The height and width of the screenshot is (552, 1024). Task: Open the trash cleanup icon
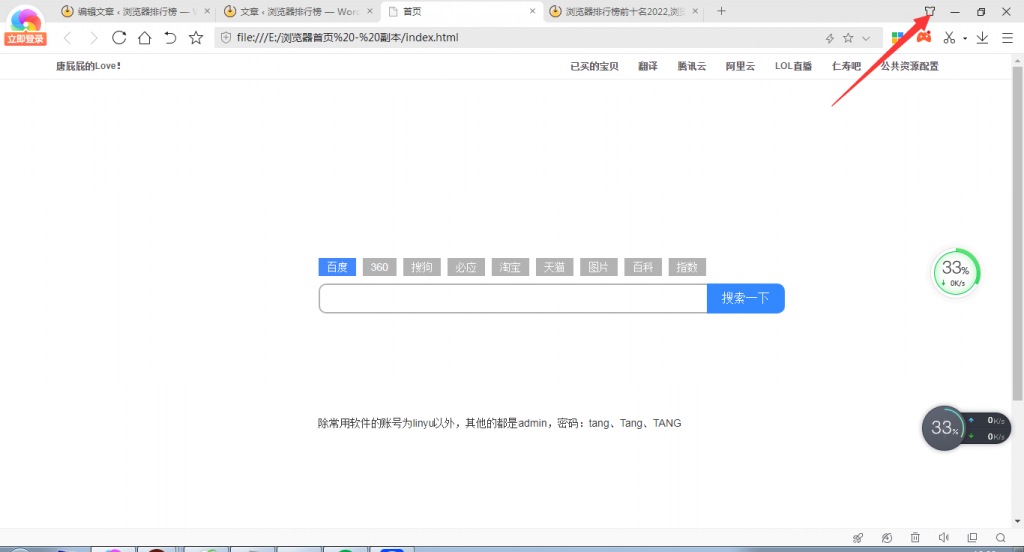915,538
